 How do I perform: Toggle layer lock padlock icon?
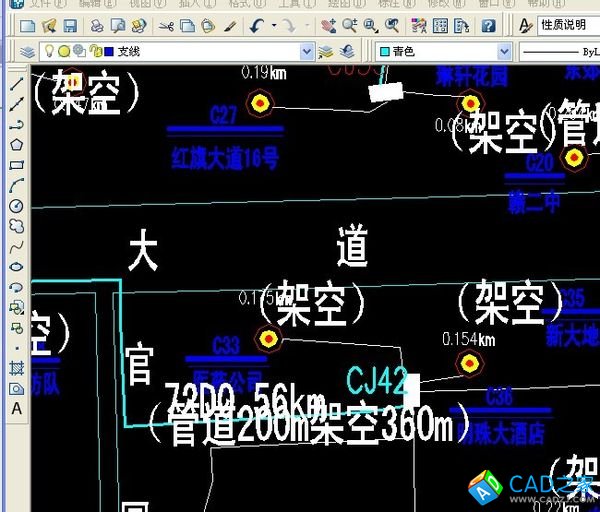click(x=94, y=51)
